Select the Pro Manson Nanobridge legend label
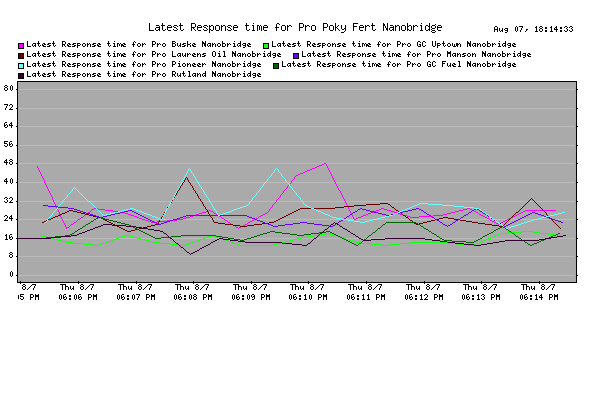This screenshot has height=393, width=616. tap(416, 54)
